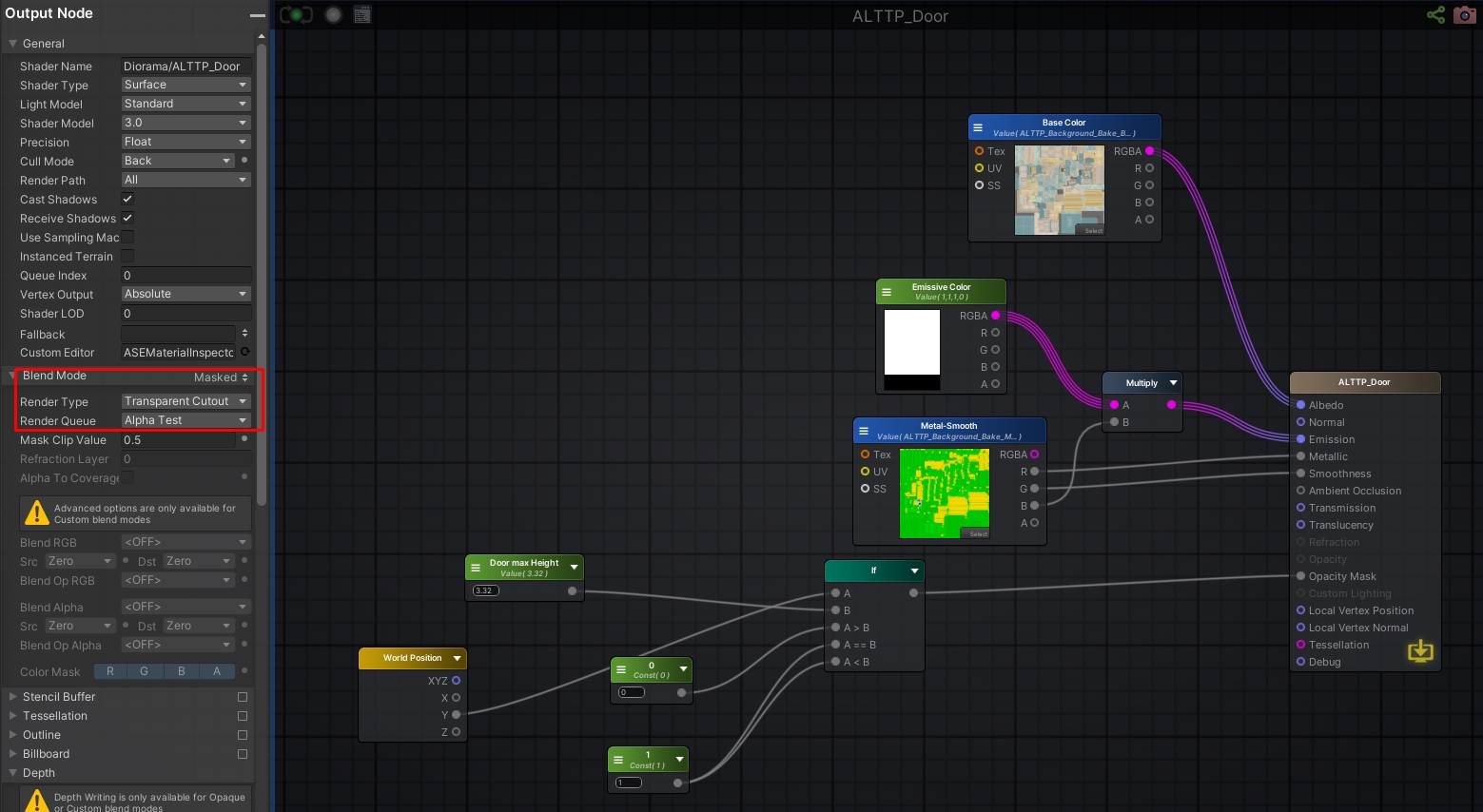Image resolution: width=1483 pixels, height=812 pixels.
Task: Click the Select button on Base Color texture
Action: tap(1093, 230)
